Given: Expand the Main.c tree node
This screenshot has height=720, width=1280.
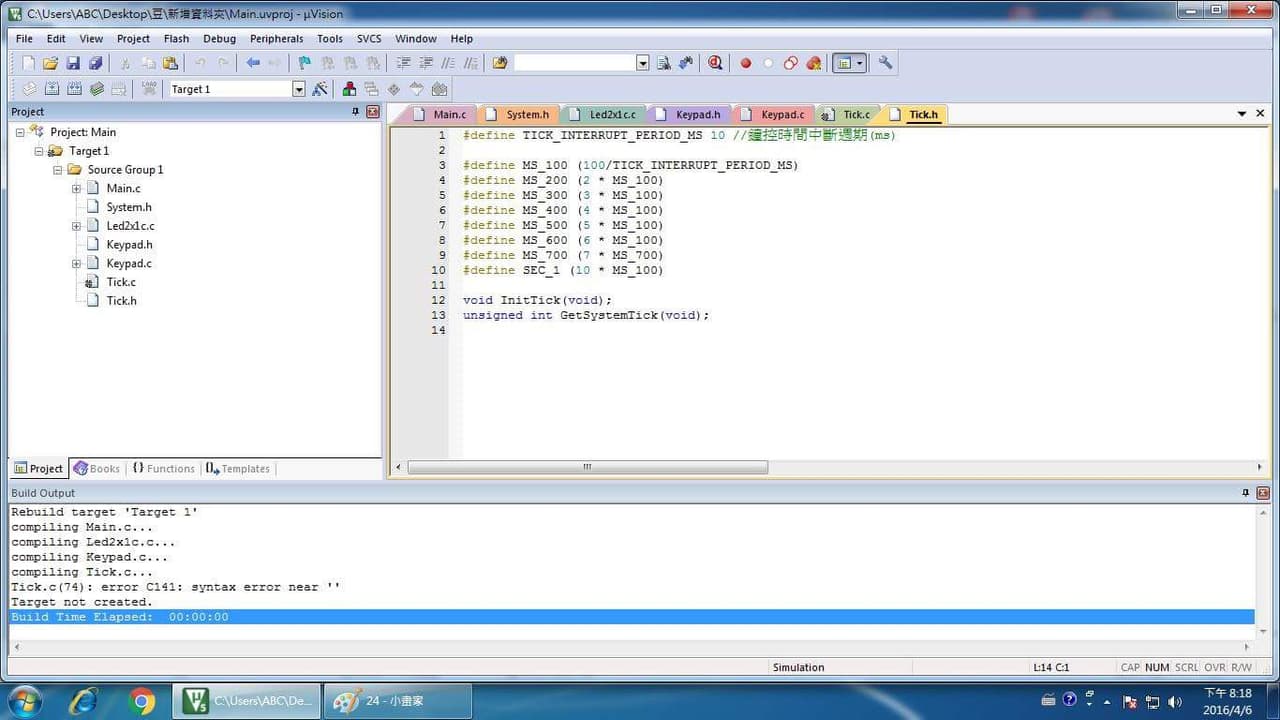Looking at the screenshot, I should click(76, 189).
